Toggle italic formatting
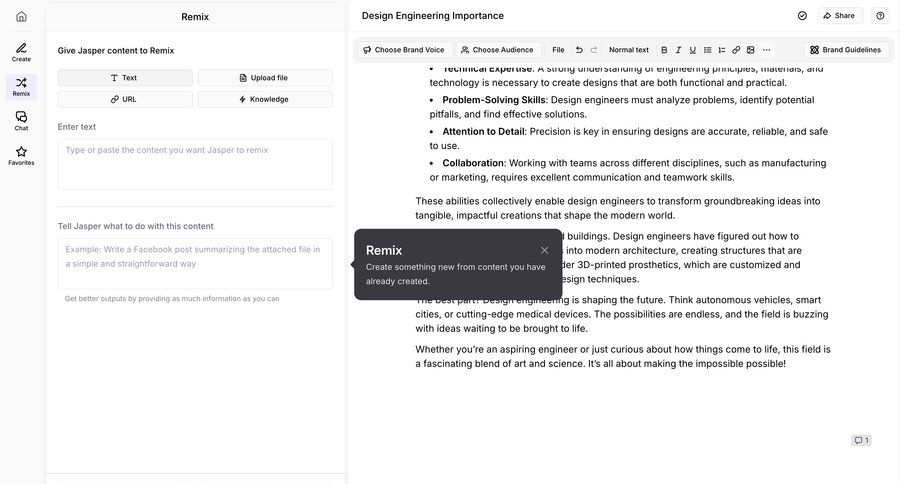 (x=678, y=50)
